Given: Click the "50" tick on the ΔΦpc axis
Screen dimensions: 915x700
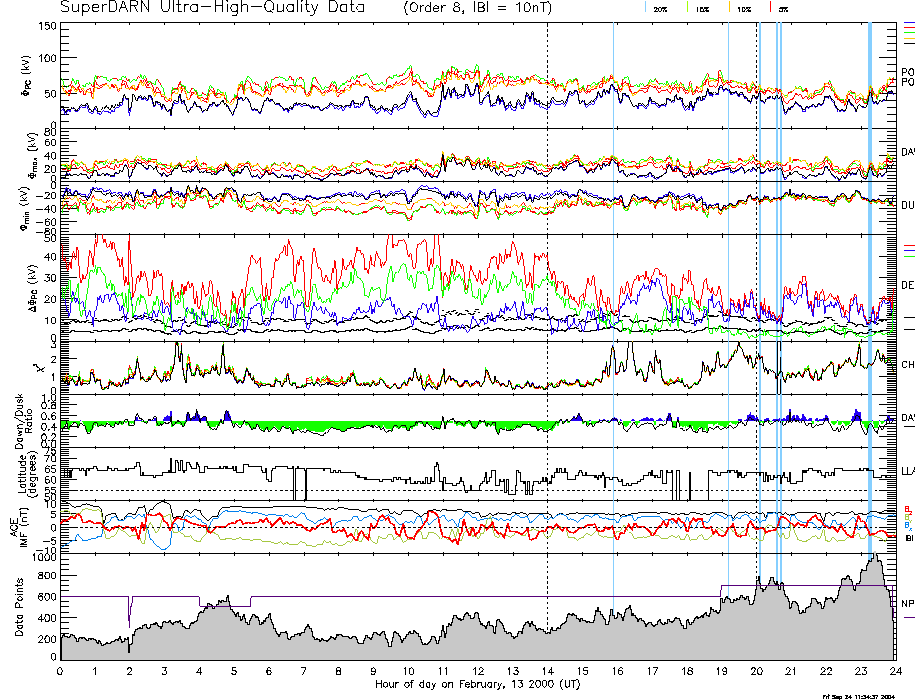Looking at the screenshot, I should 51,239.
